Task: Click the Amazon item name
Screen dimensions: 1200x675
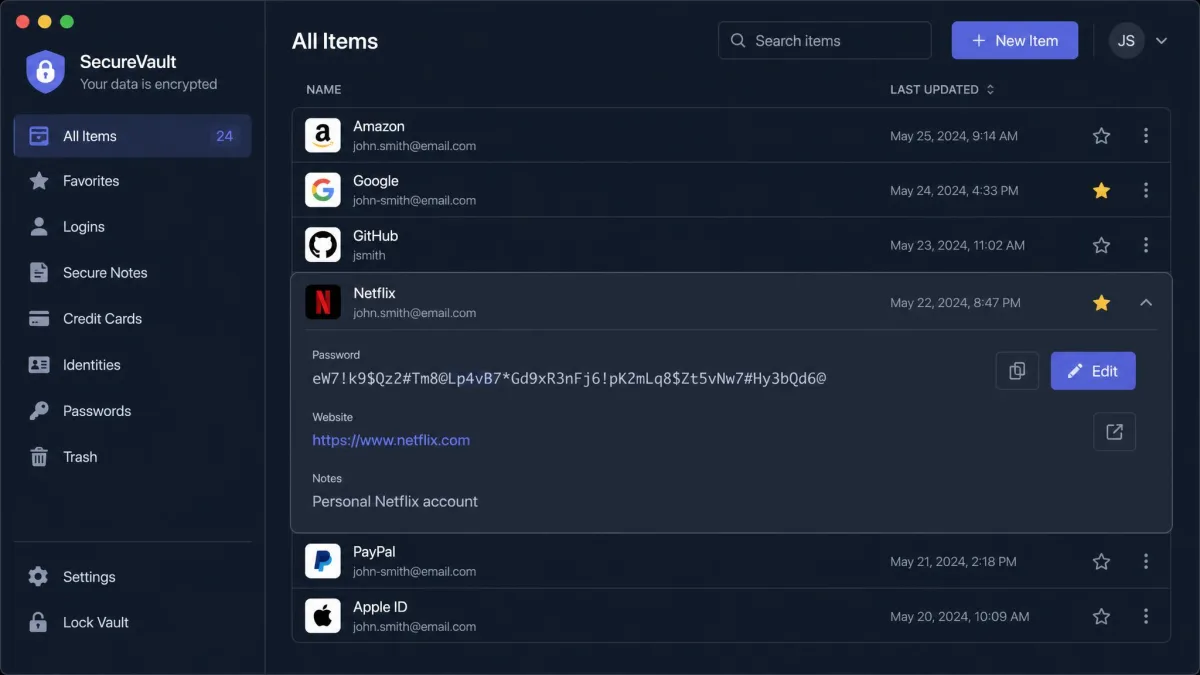Action: (379, 126)
